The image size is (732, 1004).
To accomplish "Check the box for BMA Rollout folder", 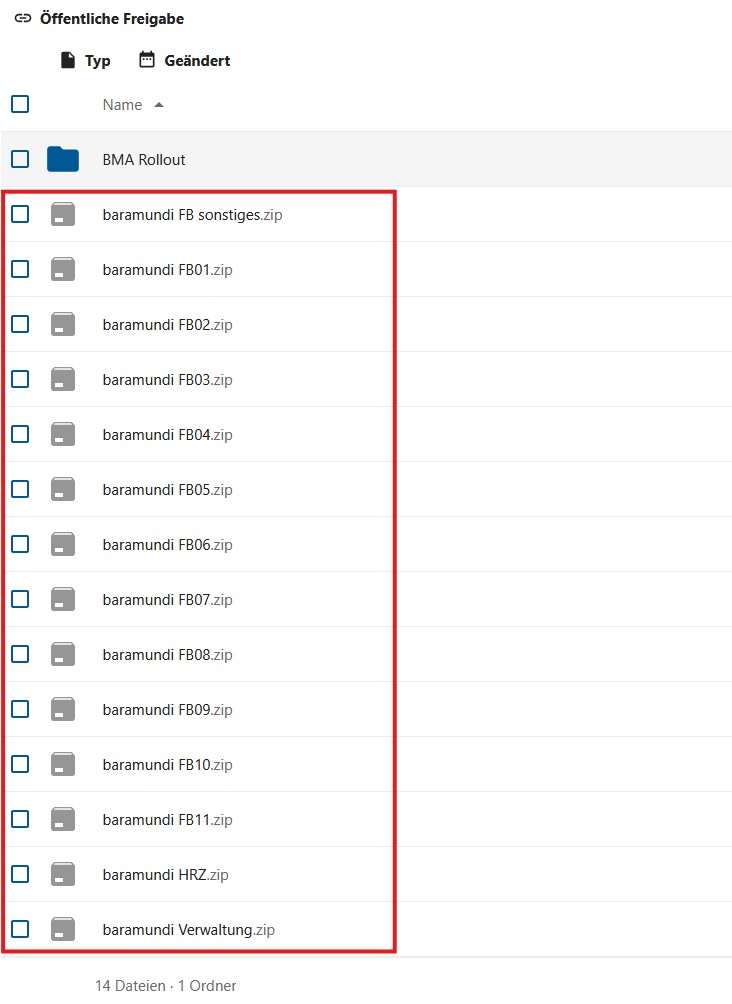I will [20, 159].
